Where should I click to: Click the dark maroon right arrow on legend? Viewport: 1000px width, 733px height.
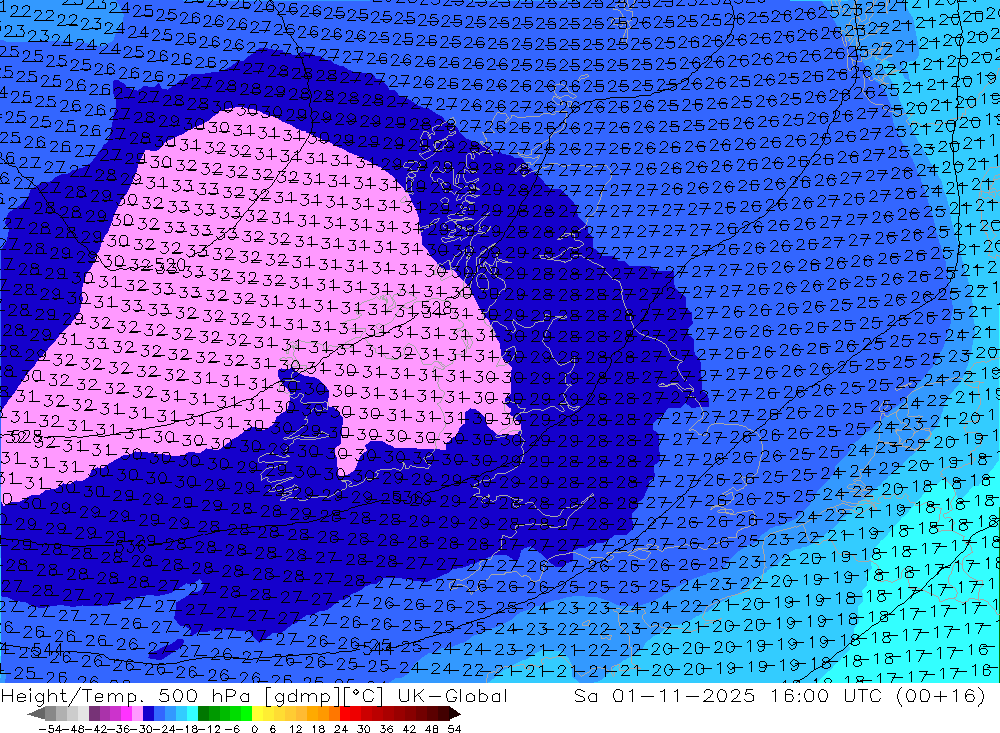(454, 714)
